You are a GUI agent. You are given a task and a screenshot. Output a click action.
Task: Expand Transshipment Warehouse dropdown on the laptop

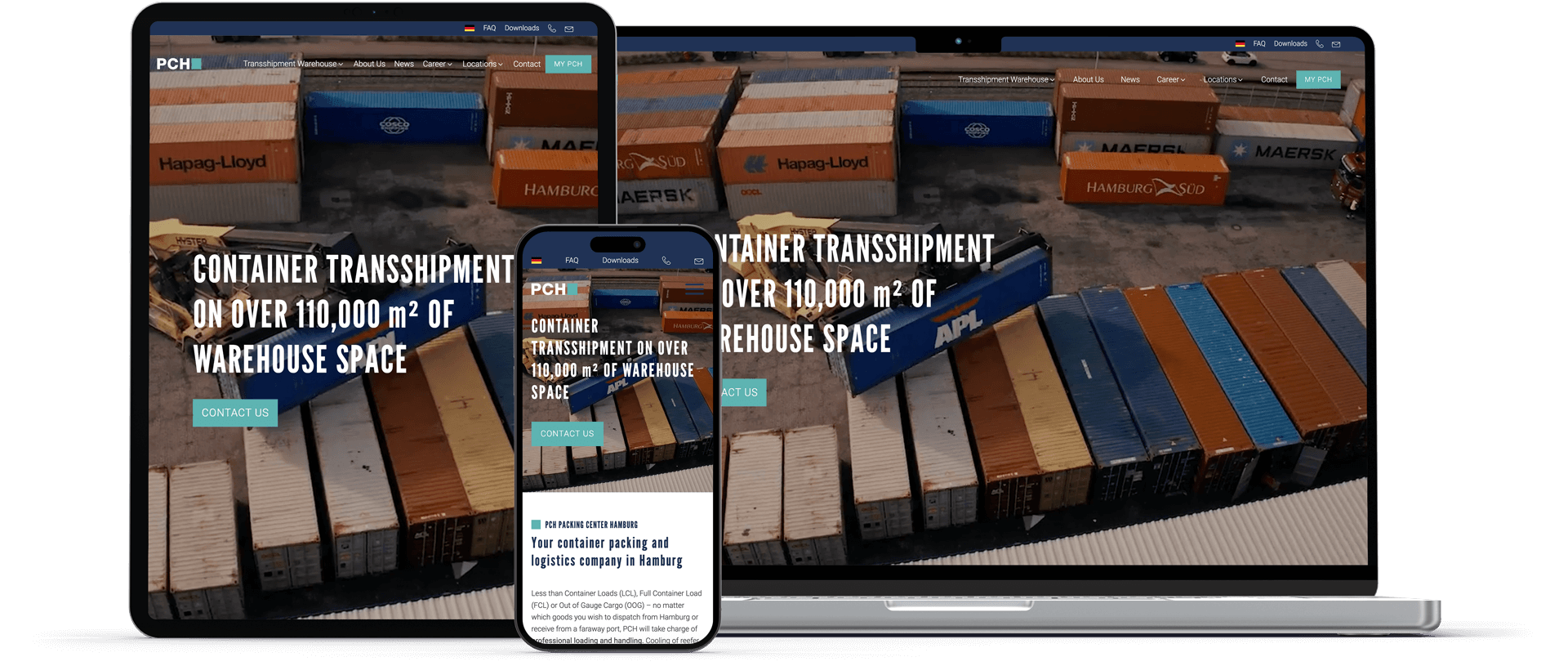click(1006, 80)
